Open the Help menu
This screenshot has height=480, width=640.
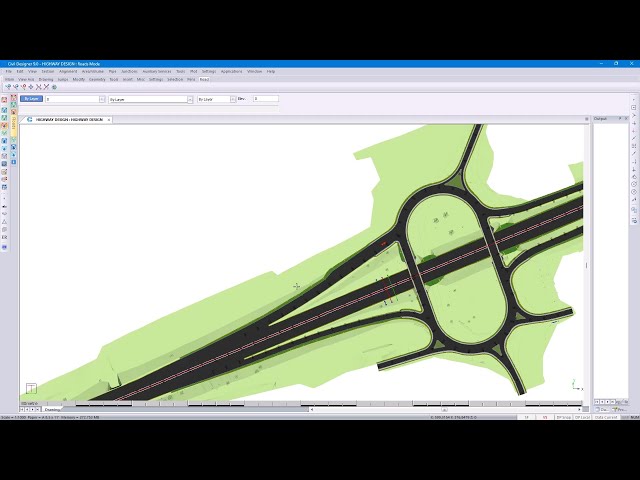pos(271,71)
